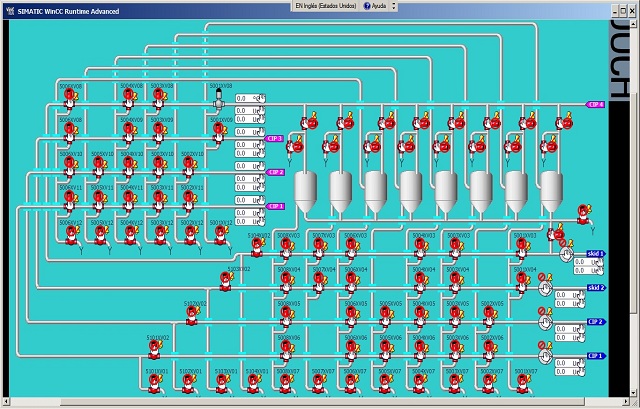Click the last silo tank on the right
This screenshot has width=640, height=409.
552,191
